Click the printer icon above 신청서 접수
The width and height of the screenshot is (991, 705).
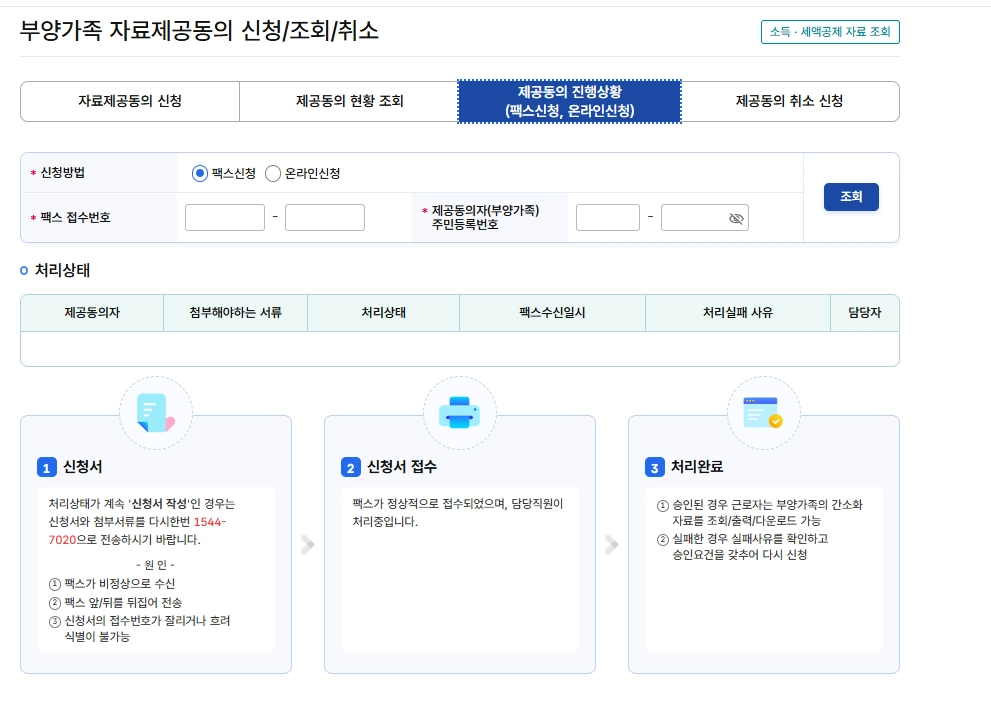[x=459, y=411]
